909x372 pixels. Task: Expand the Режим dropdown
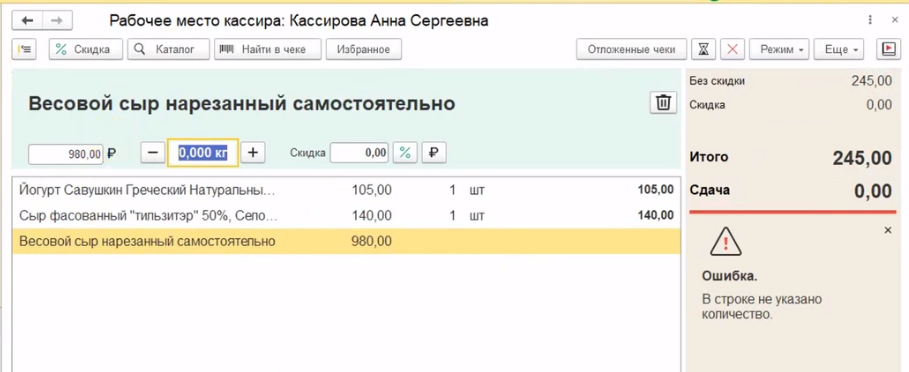[x=779, y=49]
